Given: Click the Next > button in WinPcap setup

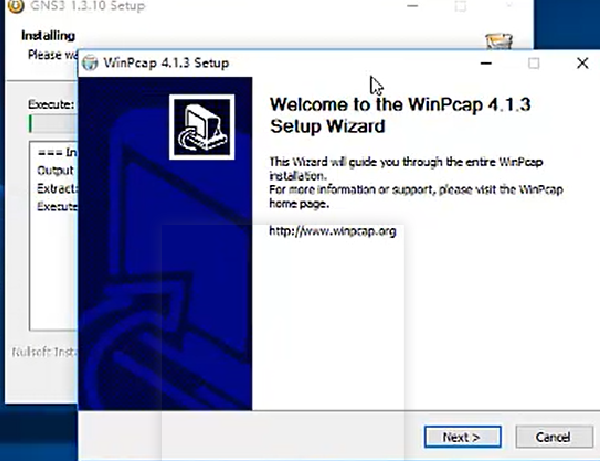Looking at the screenshot, I should (463, 437).
